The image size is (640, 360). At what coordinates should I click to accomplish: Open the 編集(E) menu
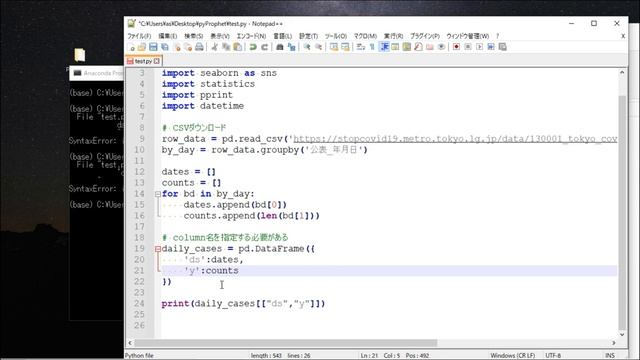pos(167,36)
